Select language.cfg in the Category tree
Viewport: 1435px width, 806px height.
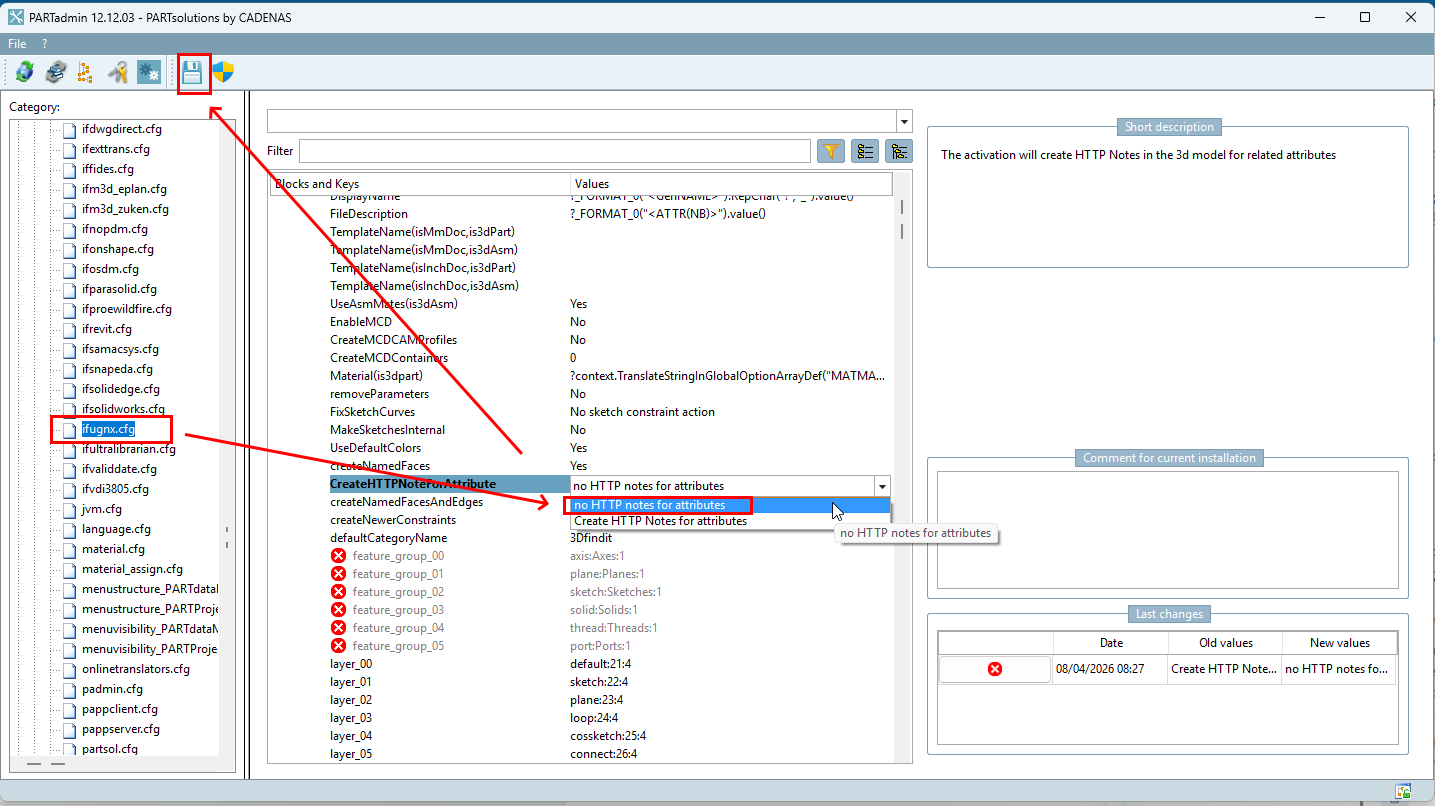click(x=116, y=529)
